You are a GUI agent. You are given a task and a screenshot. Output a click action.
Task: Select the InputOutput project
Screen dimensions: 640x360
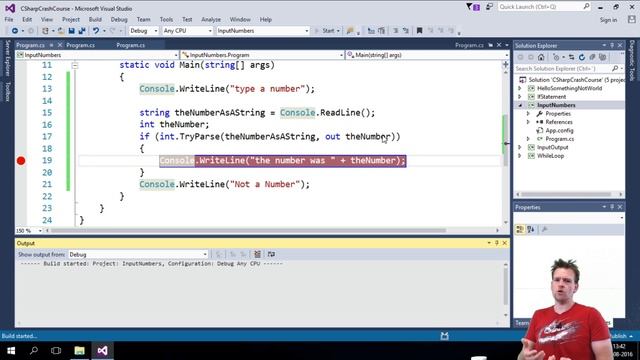pos(552,147)
